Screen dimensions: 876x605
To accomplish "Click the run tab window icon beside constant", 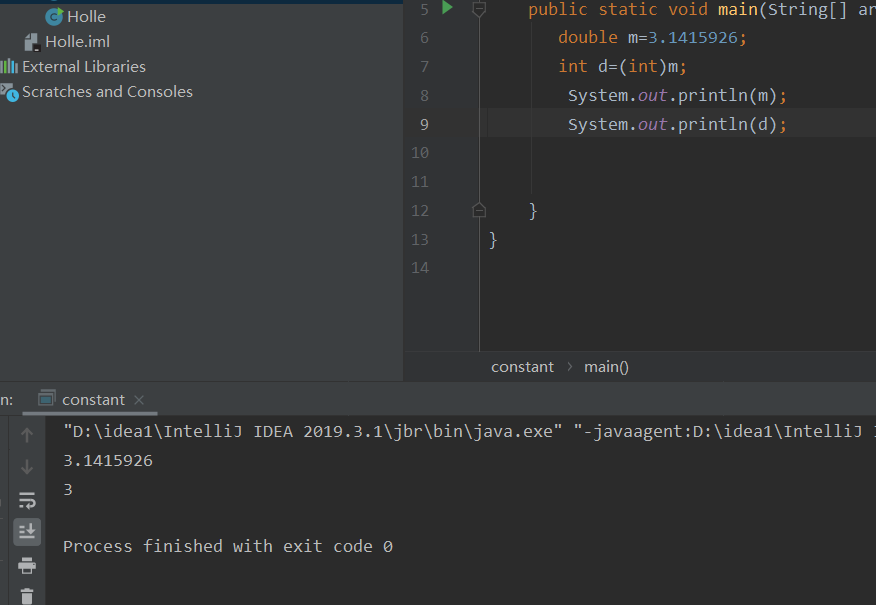I will point(46,399).
